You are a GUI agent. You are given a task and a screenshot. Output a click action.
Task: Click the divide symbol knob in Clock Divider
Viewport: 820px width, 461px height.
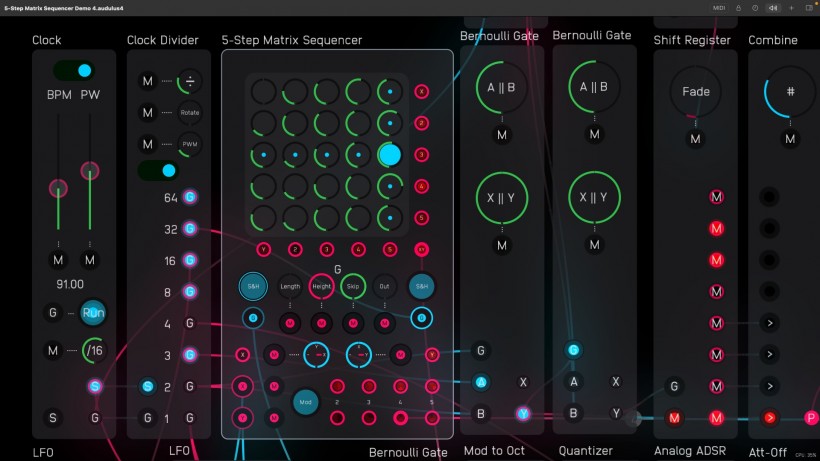pyautogui.click(x=190, y=81)
